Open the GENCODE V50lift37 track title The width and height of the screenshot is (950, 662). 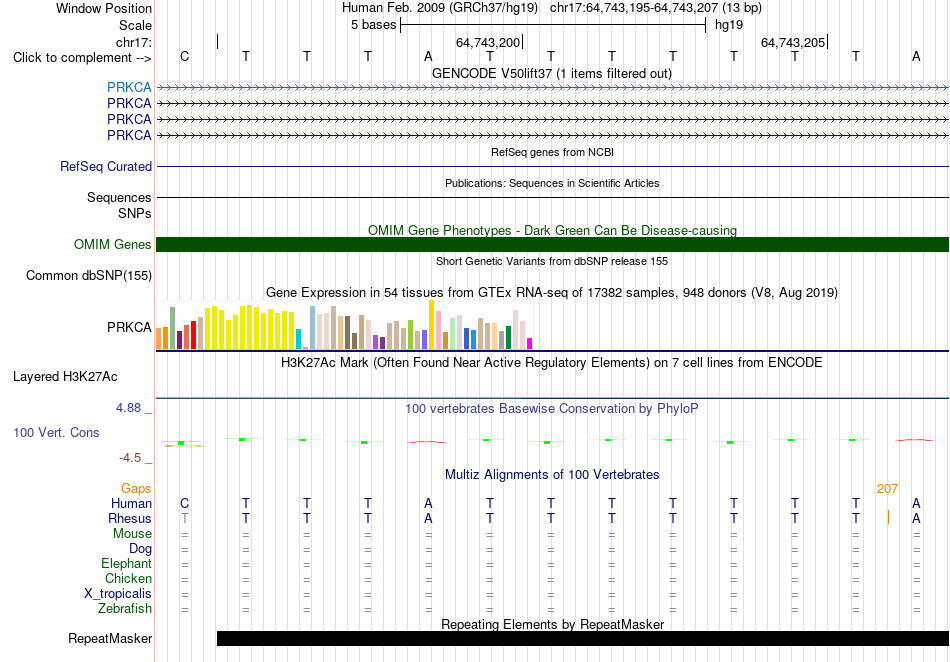click(552, 73)
